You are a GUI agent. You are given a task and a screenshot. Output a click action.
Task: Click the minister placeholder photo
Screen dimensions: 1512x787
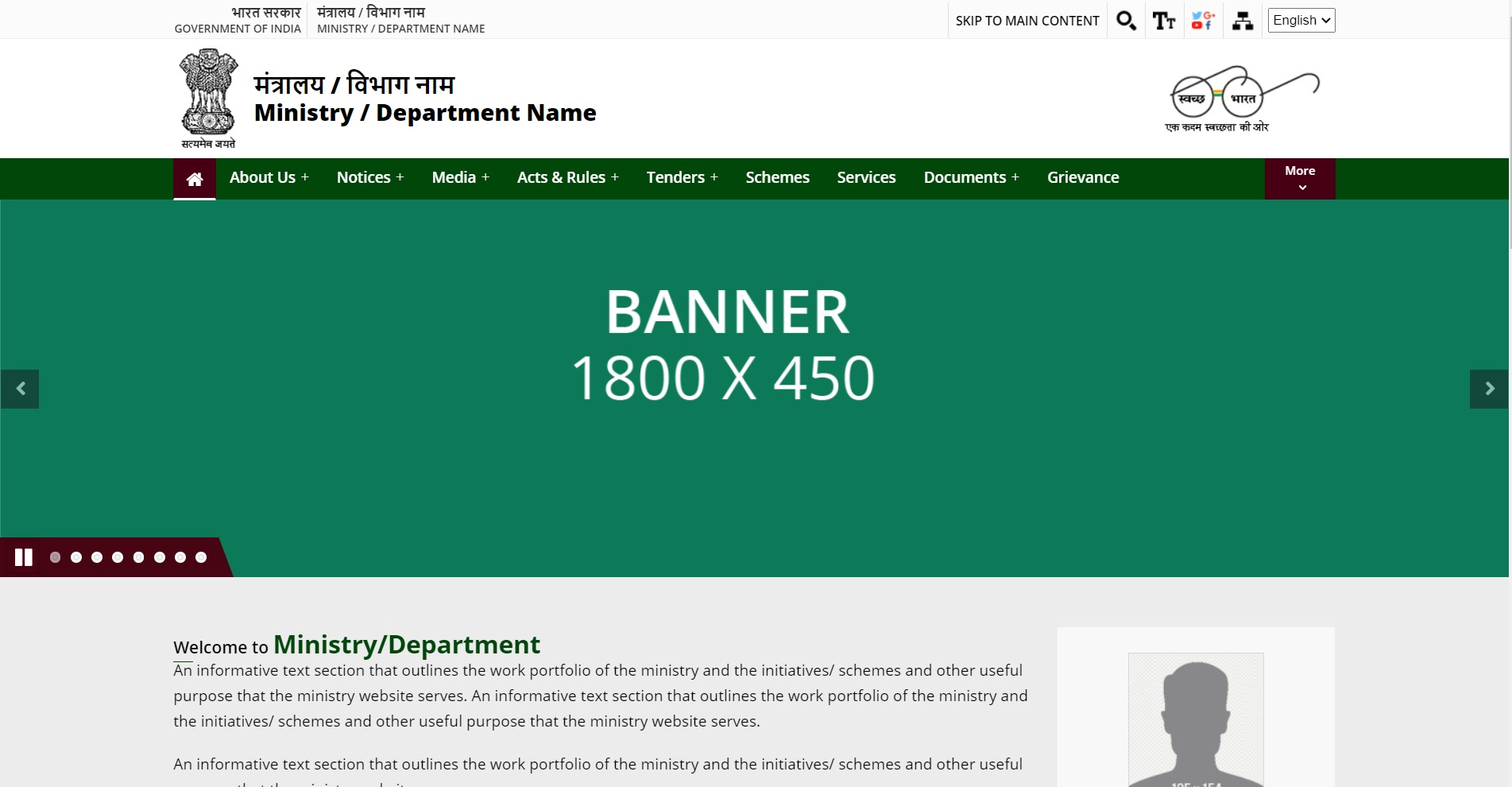(x=1196, y=719)
